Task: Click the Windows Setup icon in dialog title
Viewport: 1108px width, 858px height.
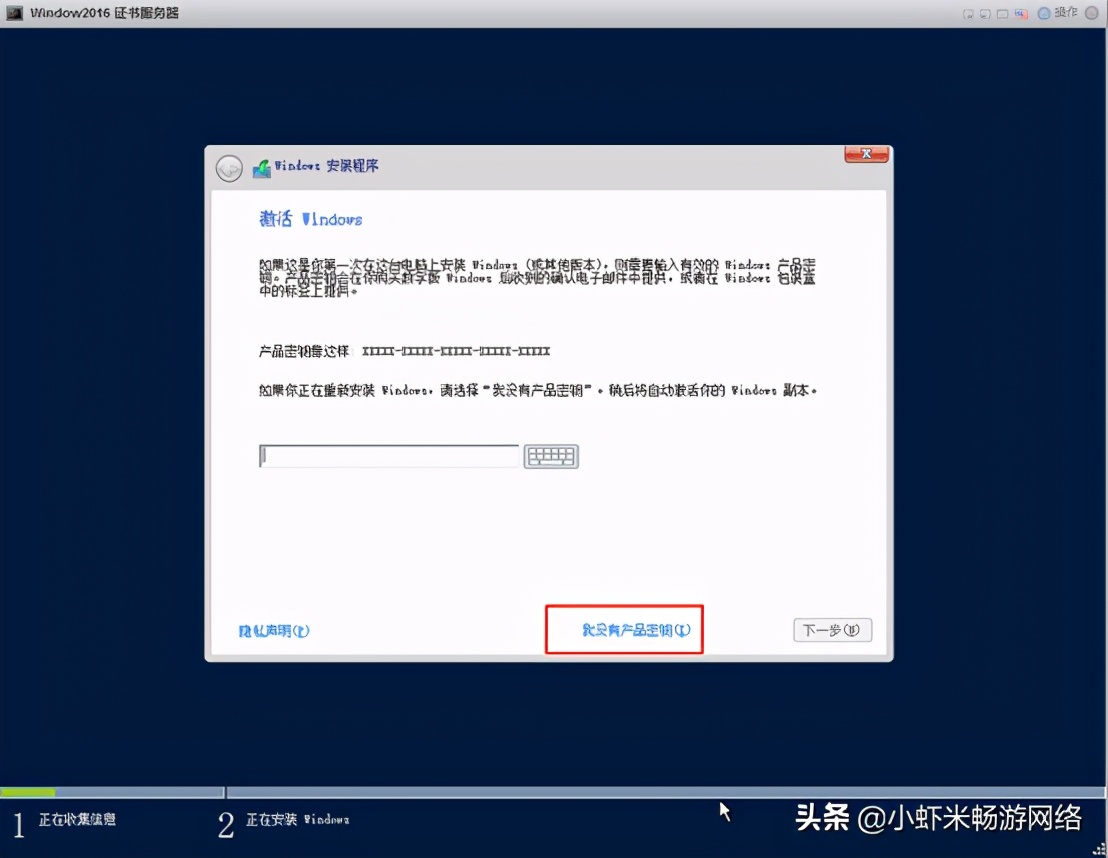Action: click(x=262, y=168)
